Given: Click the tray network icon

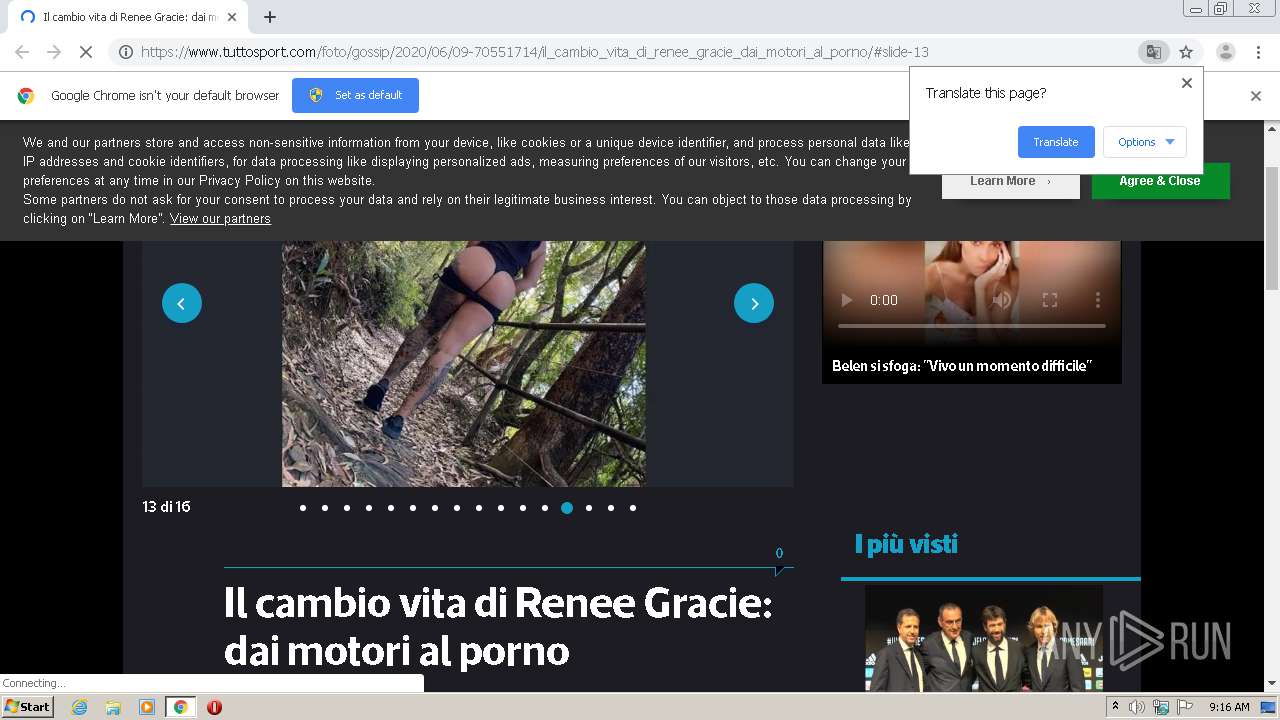Looking at the screenshot, I should pyautogui.click(x=1161, y=707).
